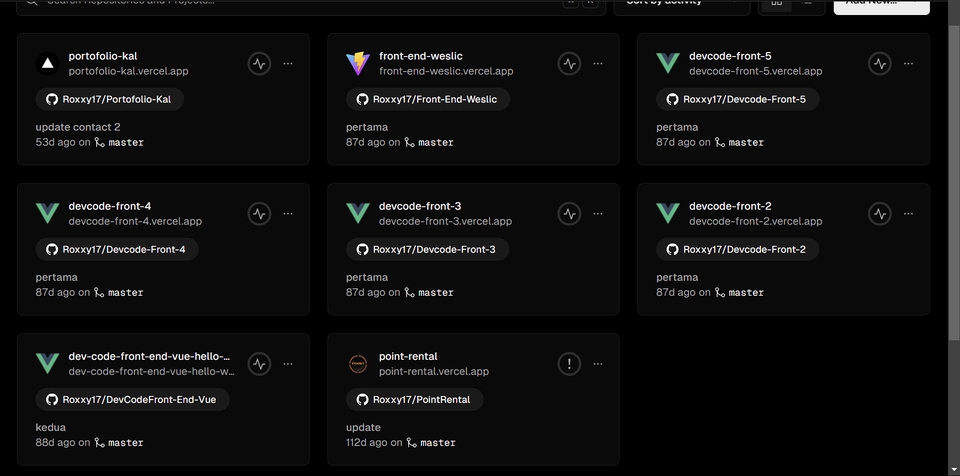Click the portofolio-kal activity pulse icon
This screenshot has height=476, width=960.
pyautogui.click(x=259, y=63)
